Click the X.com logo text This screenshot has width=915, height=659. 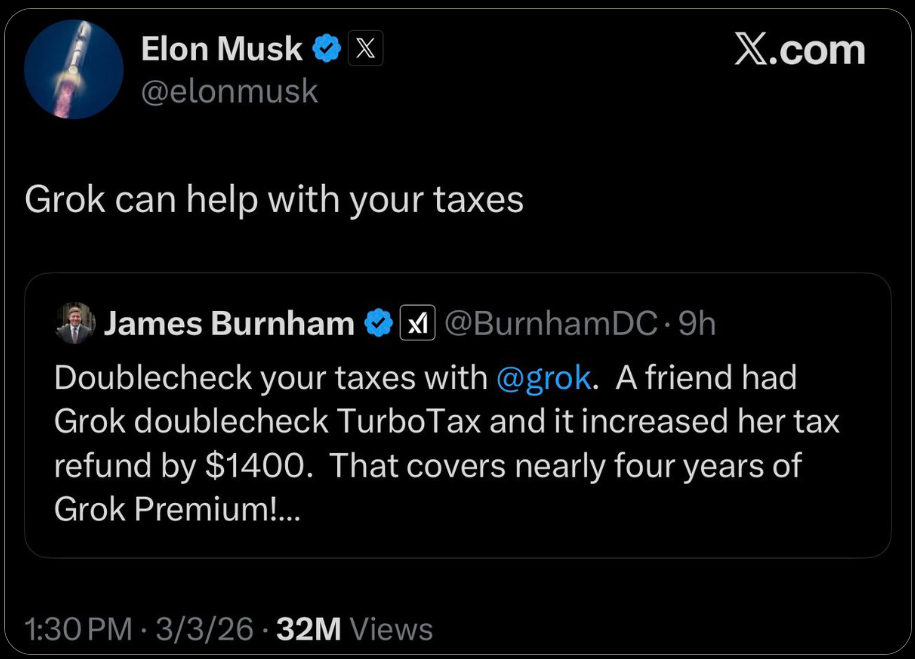799,50
